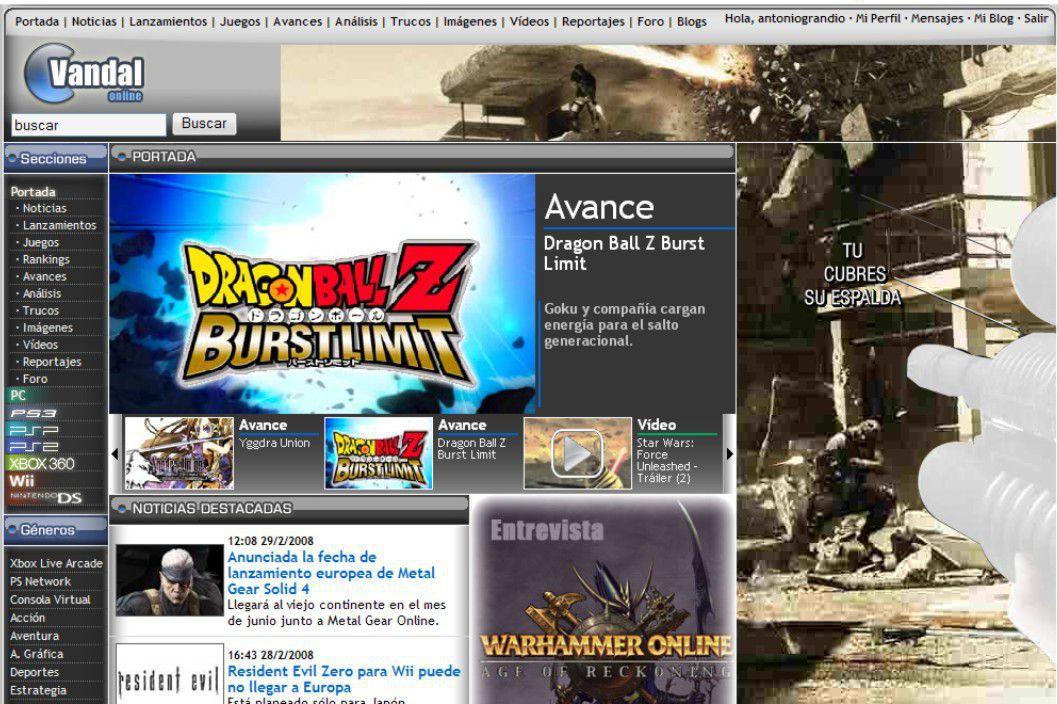Screen dimensions: 1058x704
Task: Open the Deportes genre link
Action: [x=34, y=672]
